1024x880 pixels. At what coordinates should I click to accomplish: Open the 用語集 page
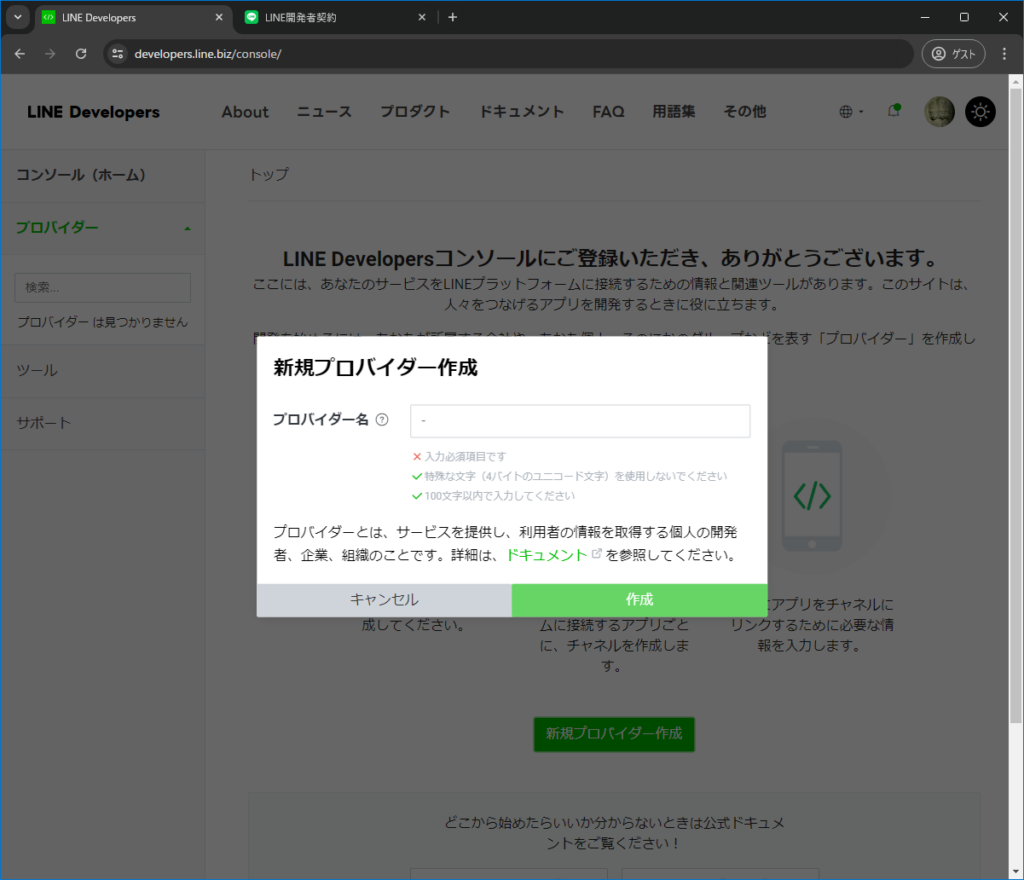pos(674,112)
